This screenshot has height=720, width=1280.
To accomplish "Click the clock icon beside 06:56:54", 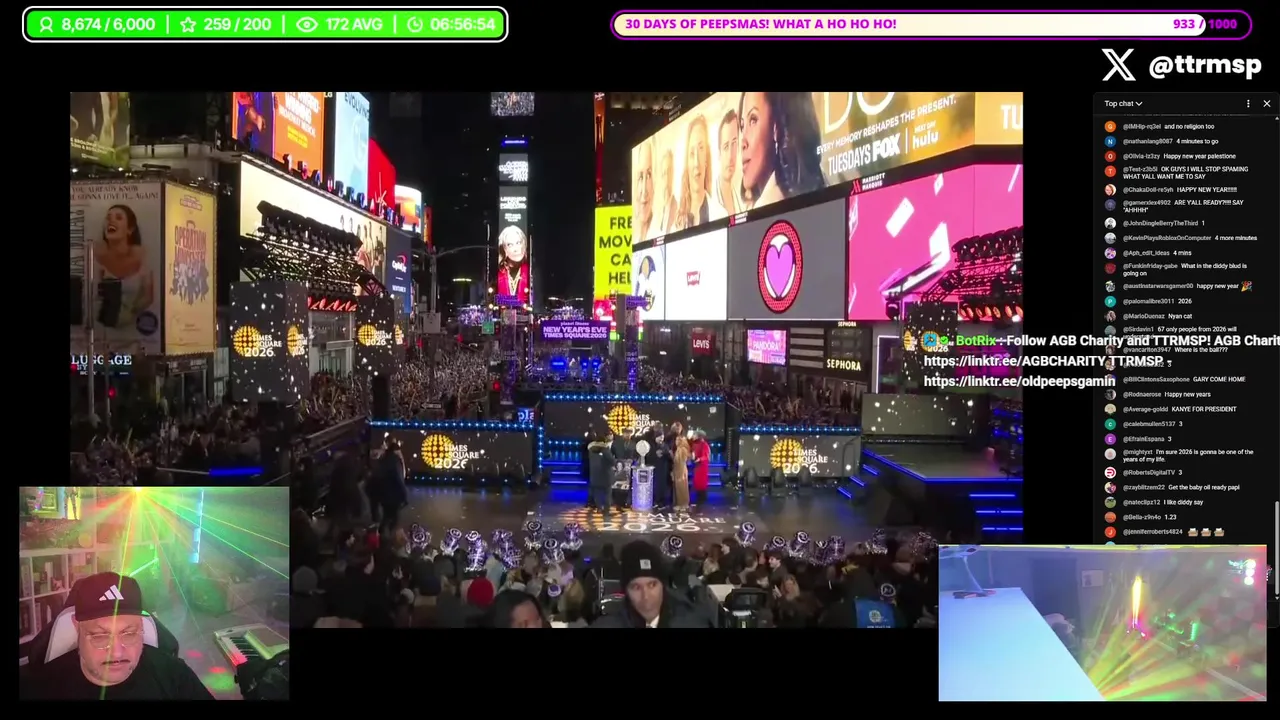I will pos(414,24).
